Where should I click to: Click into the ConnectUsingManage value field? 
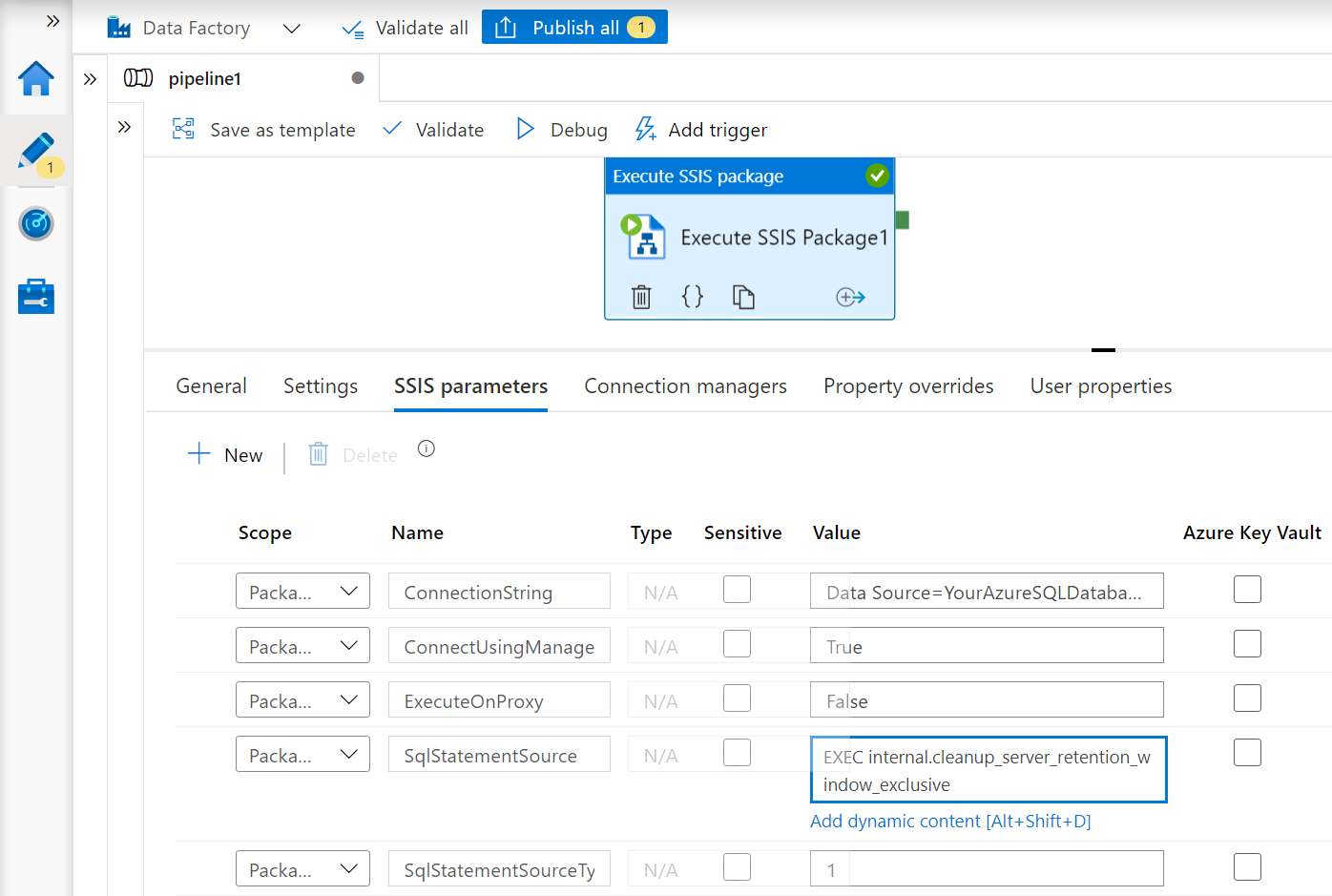(987, 646)
